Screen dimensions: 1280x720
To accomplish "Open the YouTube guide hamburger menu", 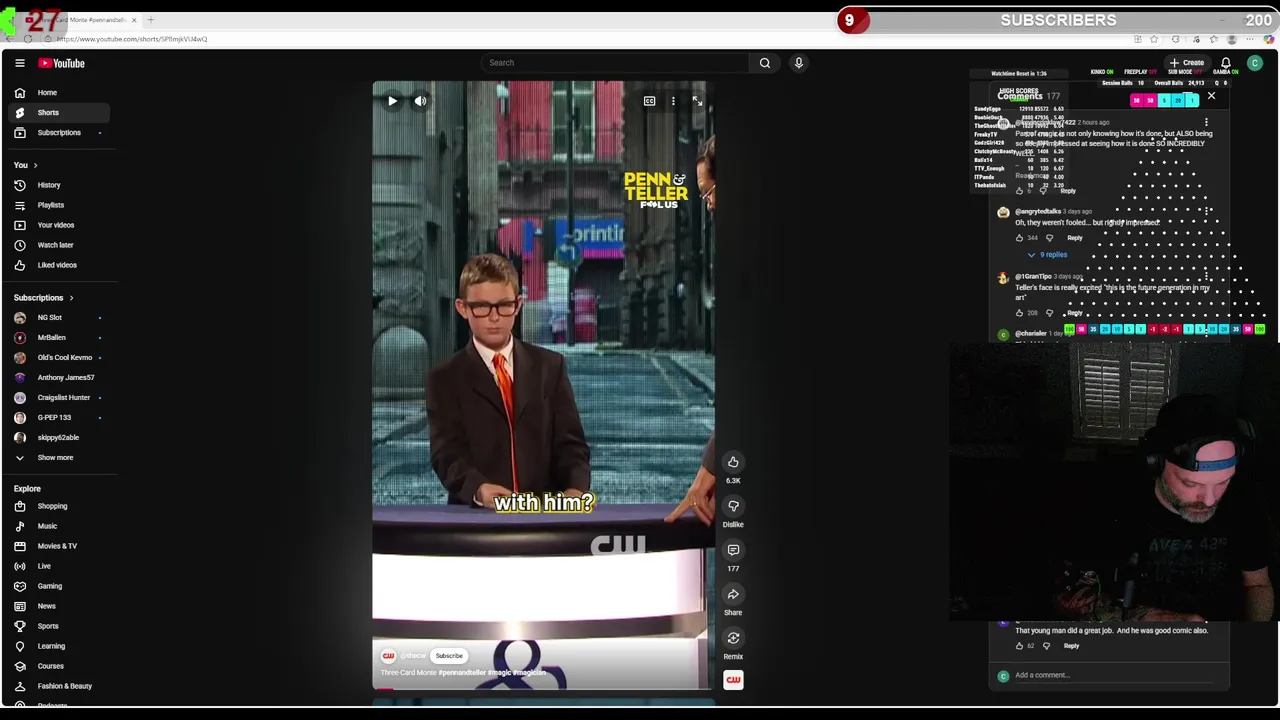I will coord(19,63).
